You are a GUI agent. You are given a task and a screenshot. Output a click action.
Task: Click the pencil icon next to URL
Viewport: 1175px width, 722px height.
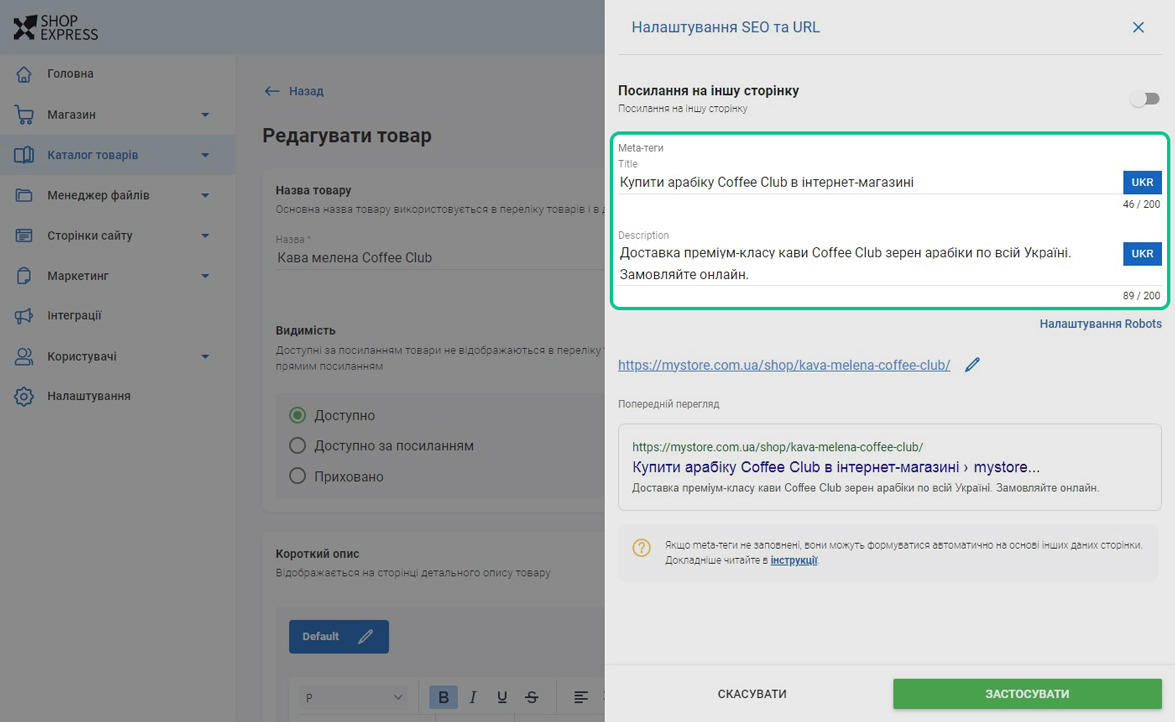(972, 365)
